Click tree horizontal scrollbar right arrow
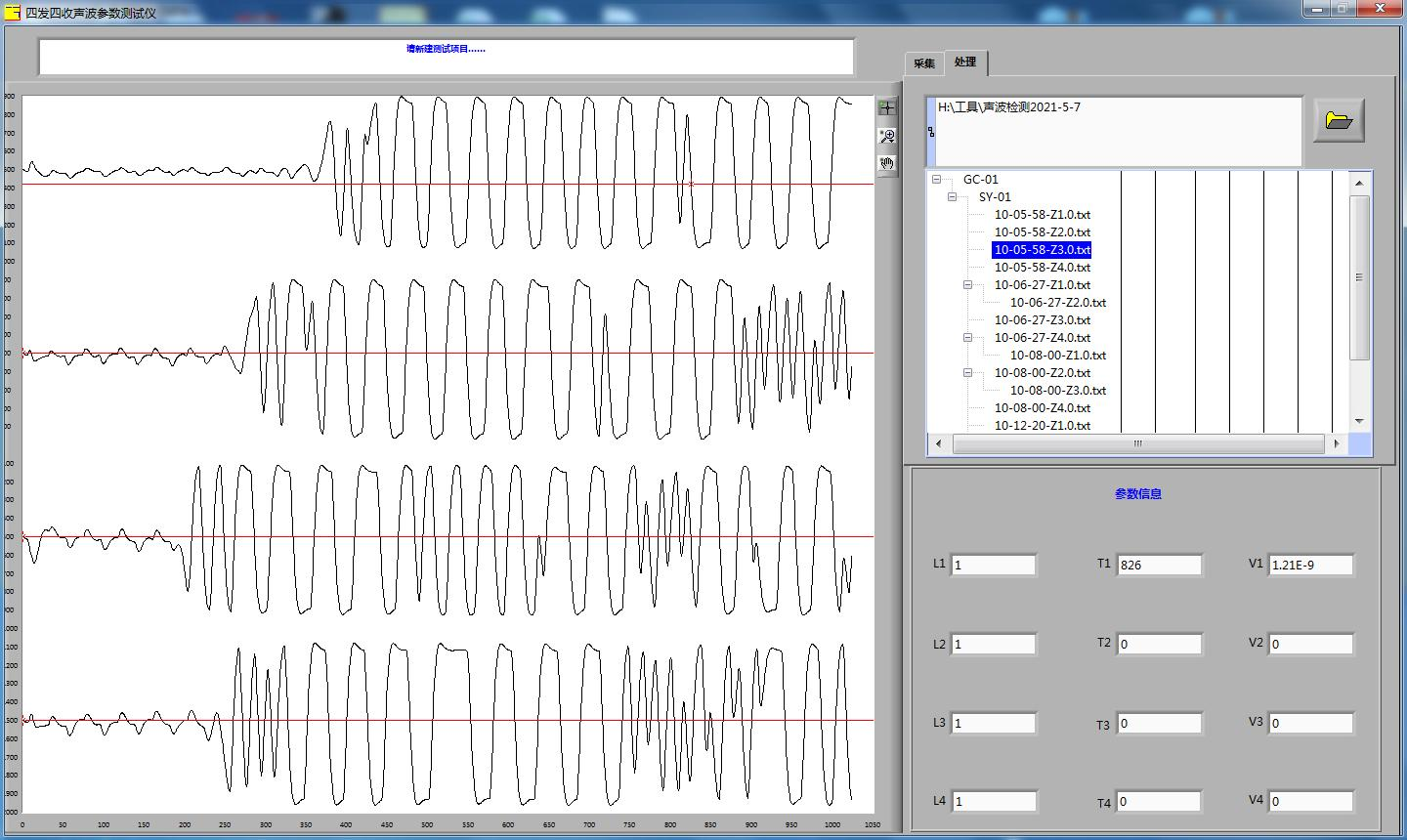 [1337, 443]
